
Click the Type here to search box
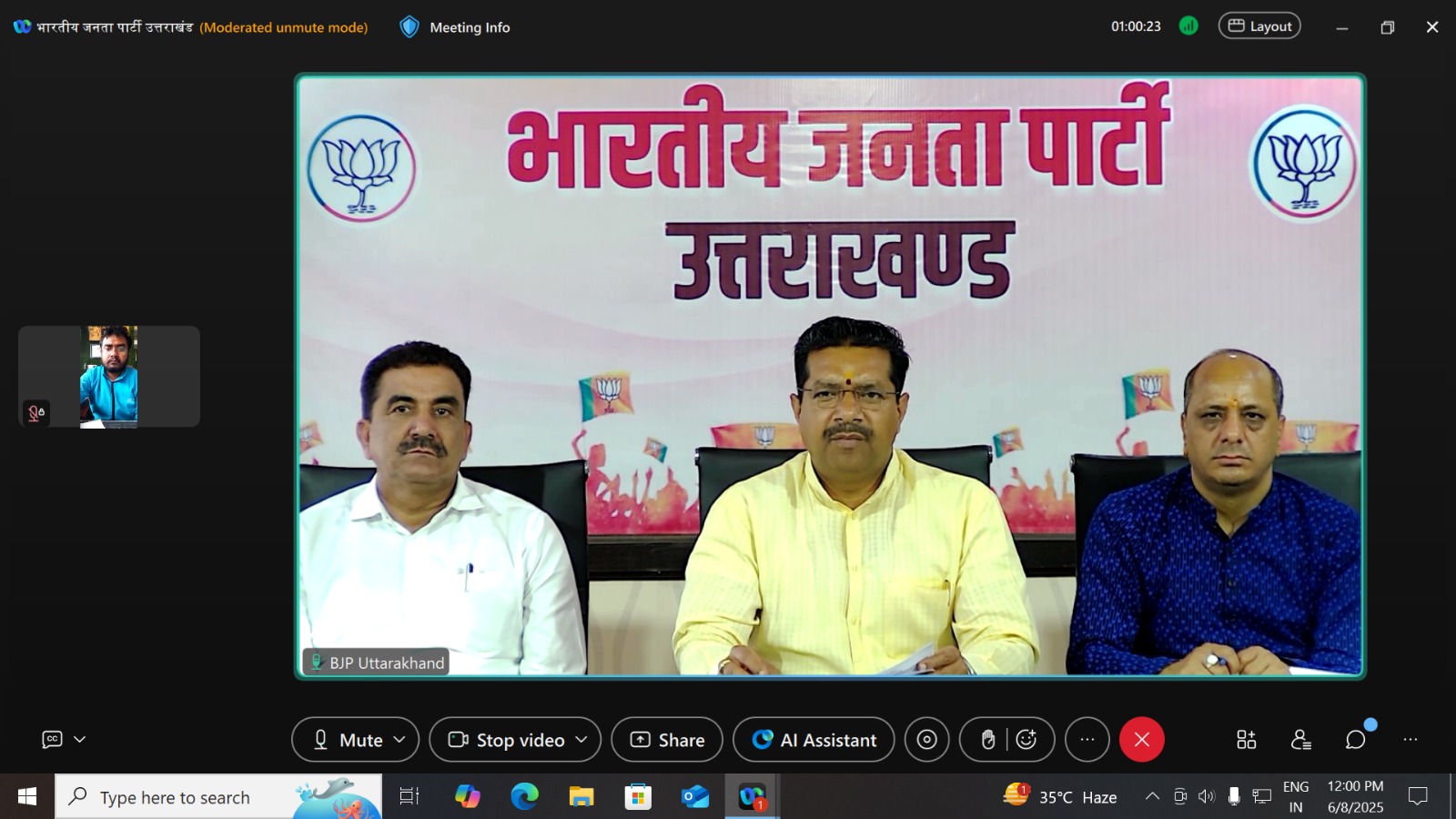pyautogui.click(x=218, y=797)
